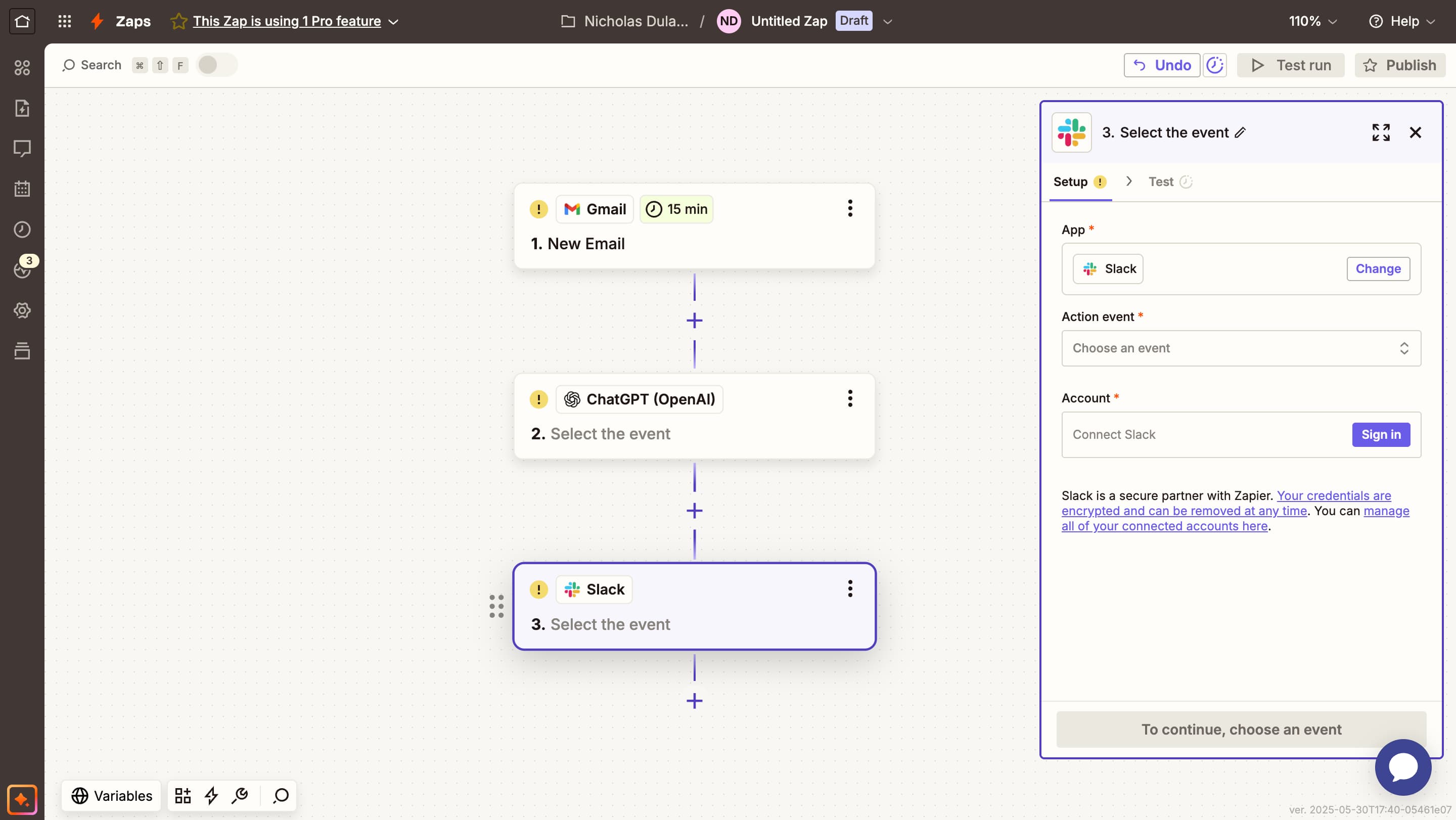Open the Gmail step three-dot menu
1456x820 pixels.
(x=849, y=208)
